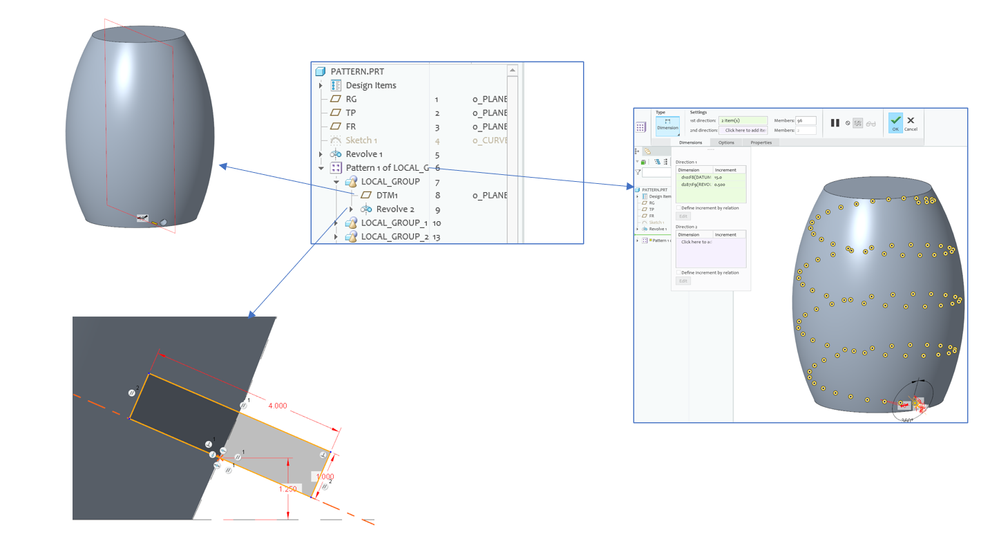Click model tree scrollbar up arrow
Image resolution: width=999 pixels, height=535 pixels.
(513, 72)
